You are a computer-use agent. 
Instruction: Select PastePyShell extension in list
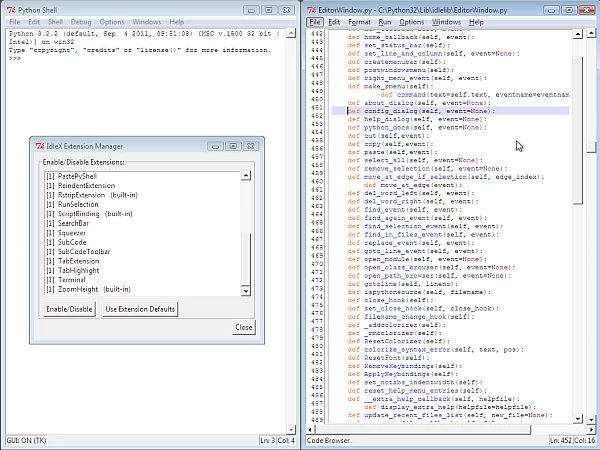[x=143, y=176]
